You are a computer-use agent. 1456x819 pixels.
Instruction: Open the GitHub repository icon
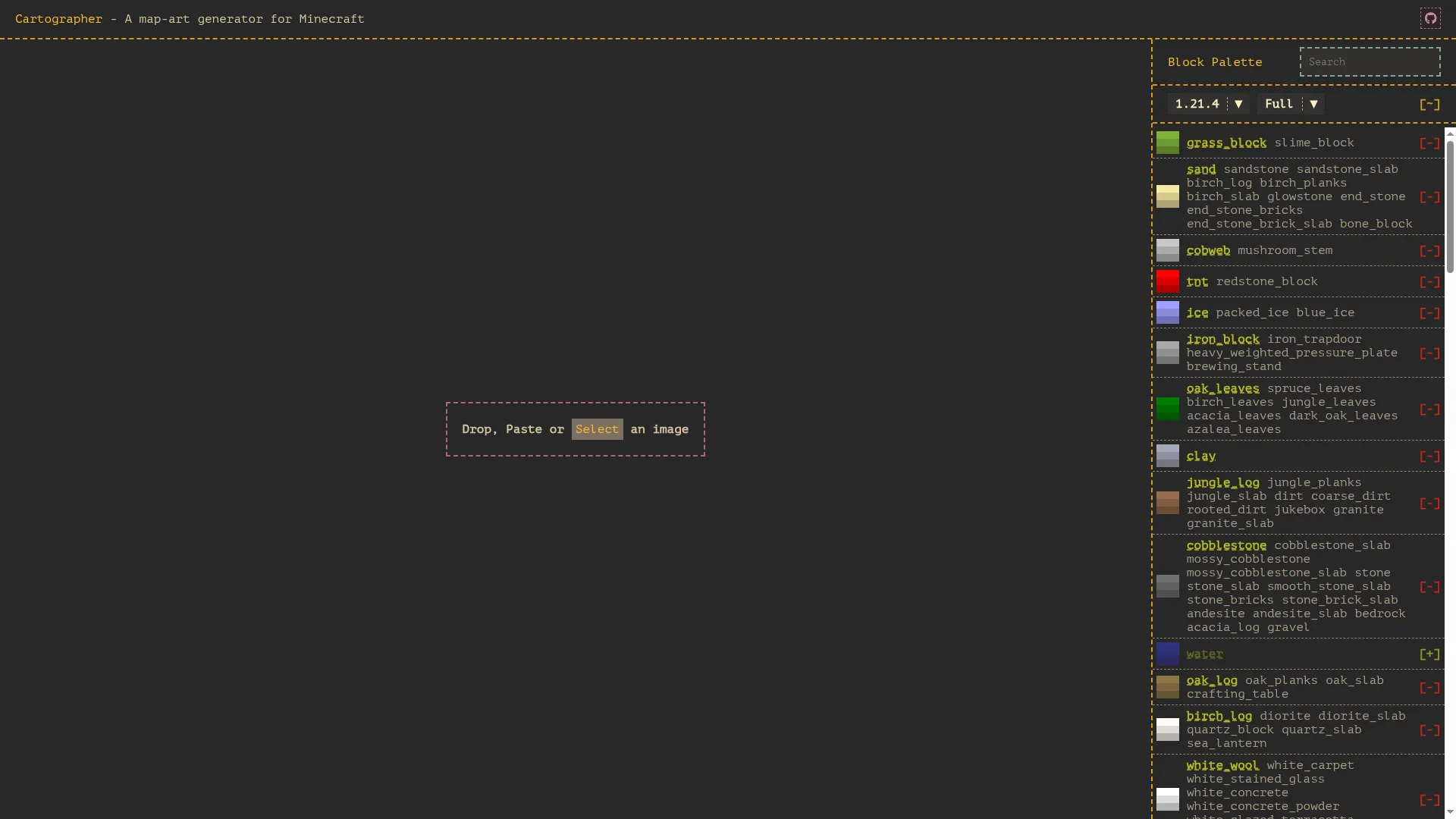[x=1430, y=18]
